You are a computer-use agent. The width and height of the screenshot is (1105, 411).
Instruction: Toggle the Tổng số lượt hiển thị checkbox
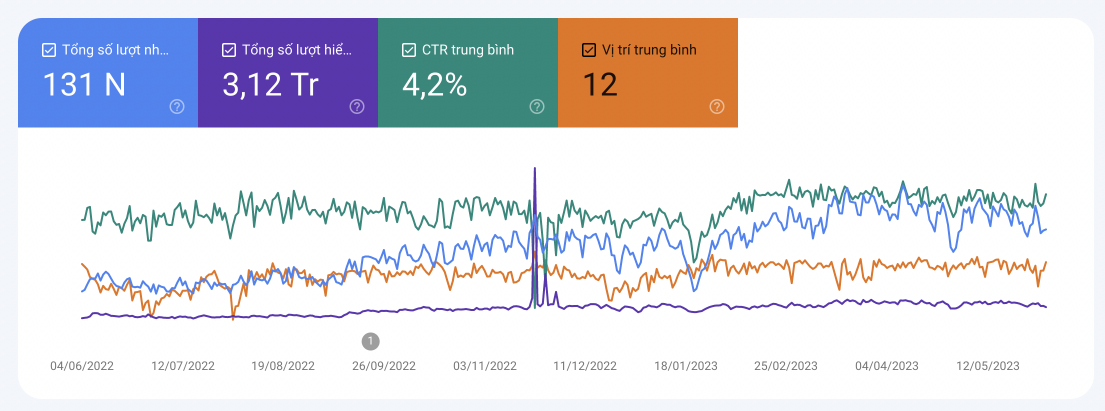(x=229, y=49)
